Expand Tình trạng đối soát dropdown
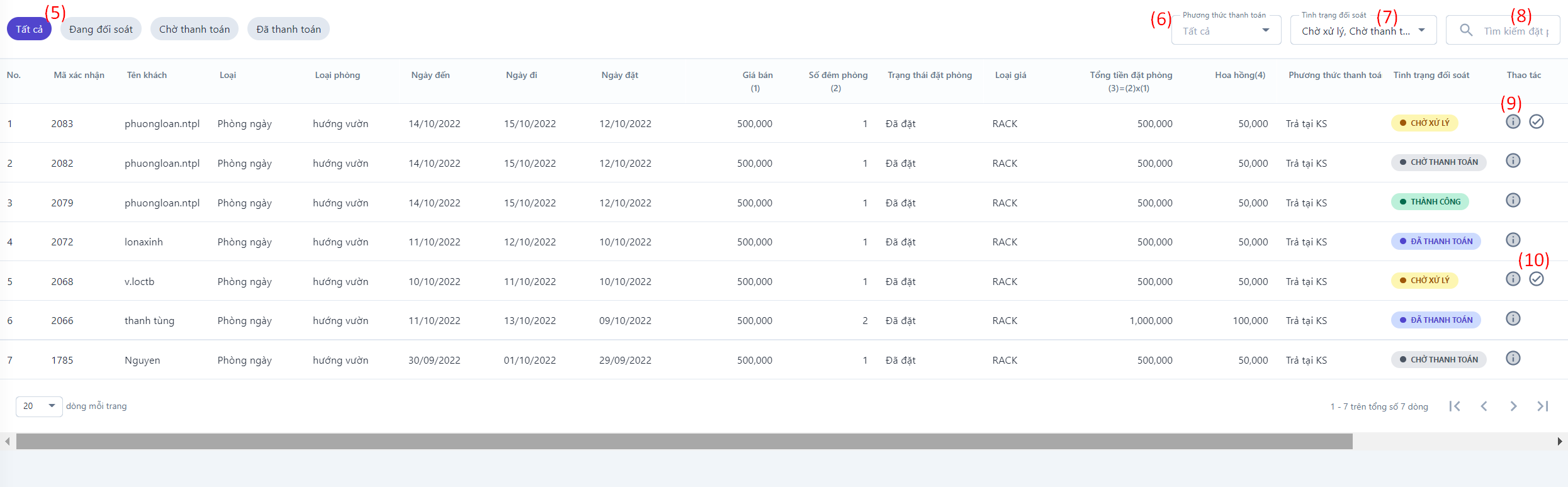1568x487 pixels. point(1363,31)
